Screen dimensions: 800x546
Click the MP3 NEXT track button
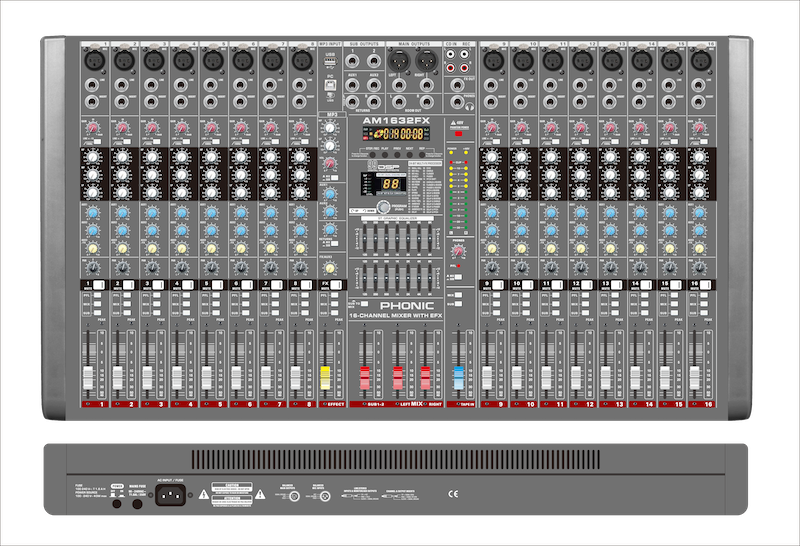click(x=410, y=154)
